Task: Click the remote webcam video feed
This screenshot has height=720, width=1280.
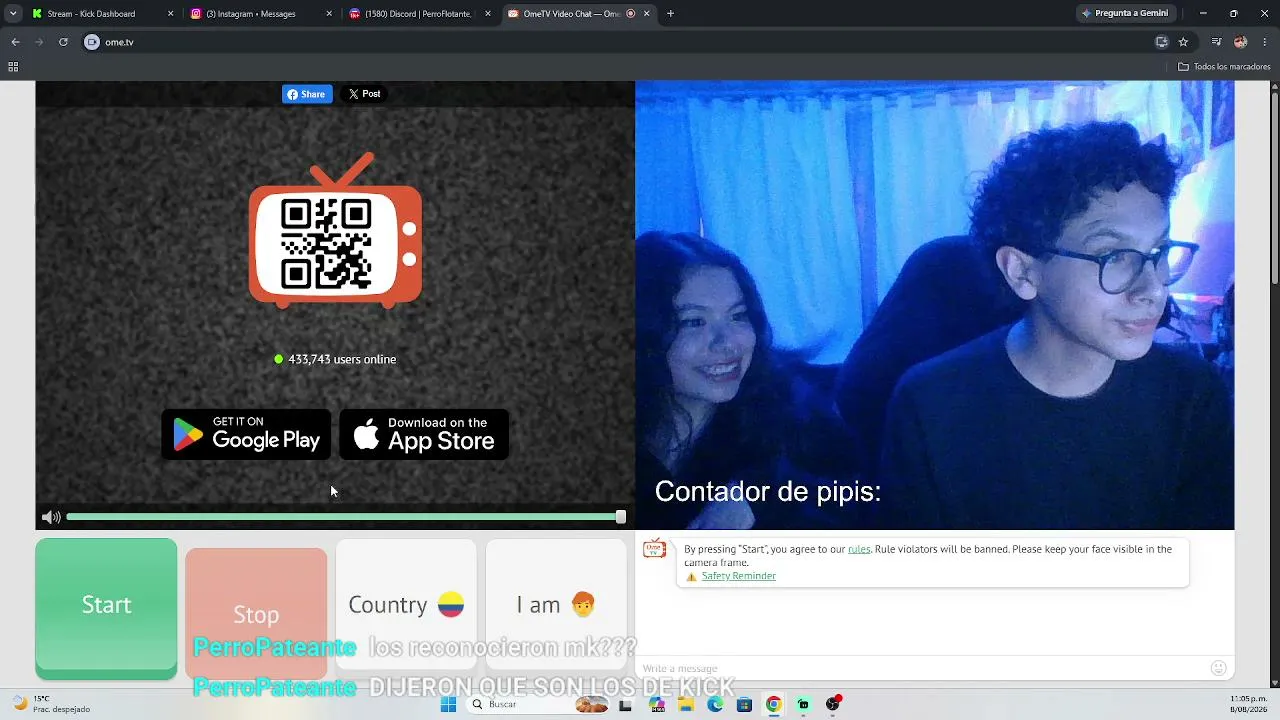Action: [x=935, y=305]
